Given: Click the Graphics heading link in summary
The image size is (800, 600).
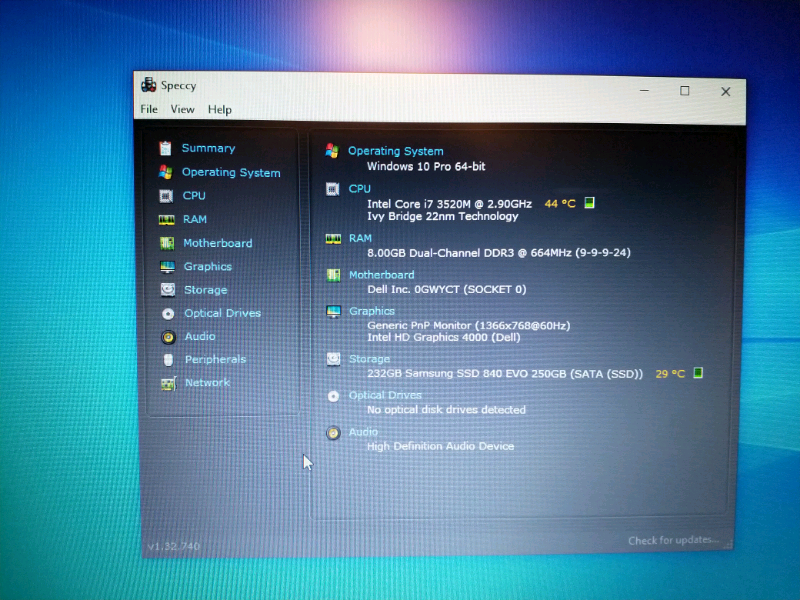Looking at the screenshot, I should (x=372, y=311).
